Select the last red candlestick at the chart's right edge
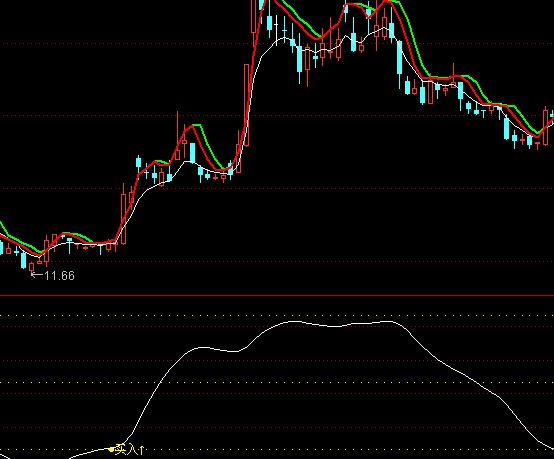Image resolution: width=554 pixels, height=459 pixels. [x=546, y=126]
